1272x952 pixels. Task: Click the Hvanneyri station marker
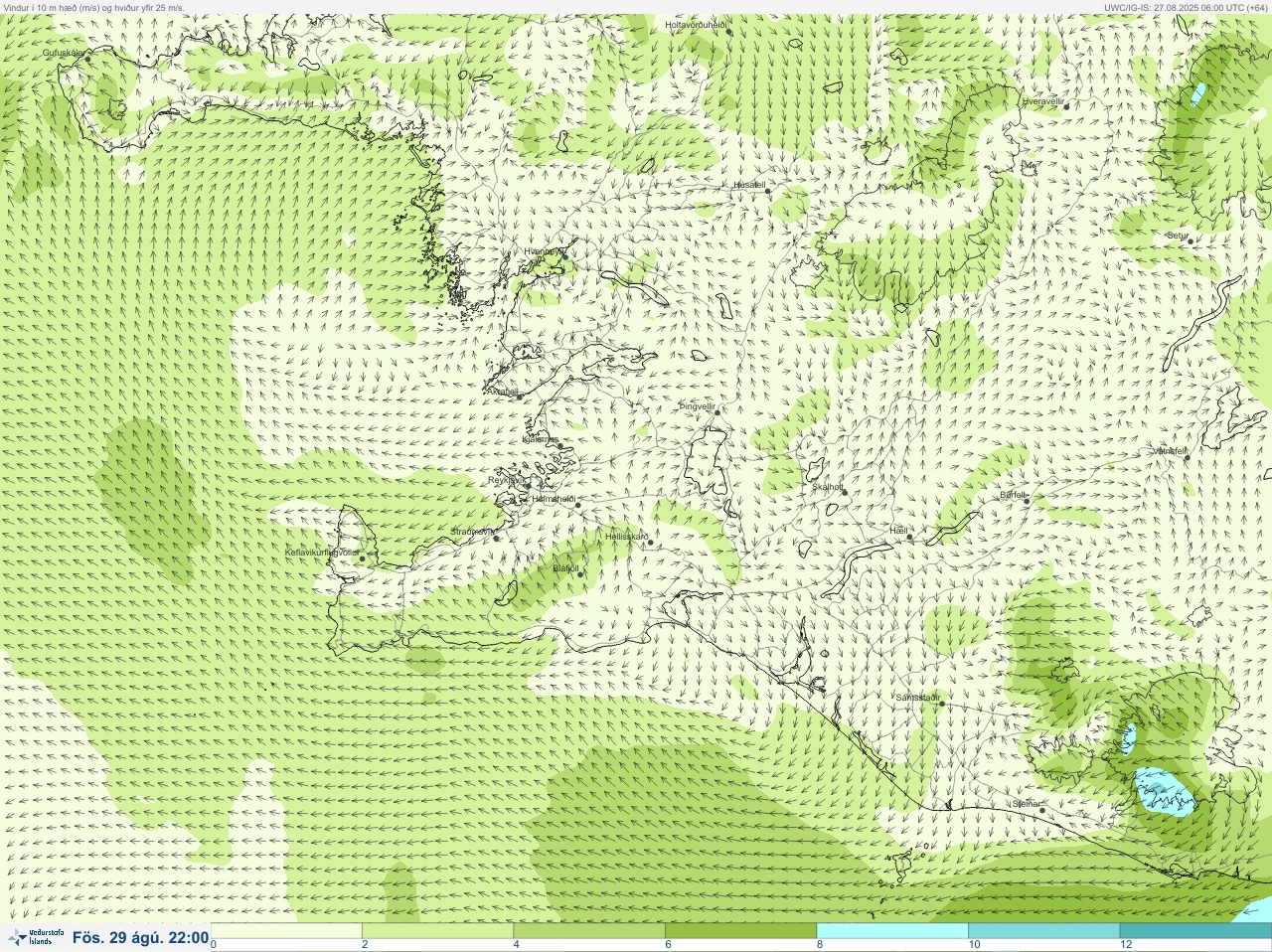(566, 258)
